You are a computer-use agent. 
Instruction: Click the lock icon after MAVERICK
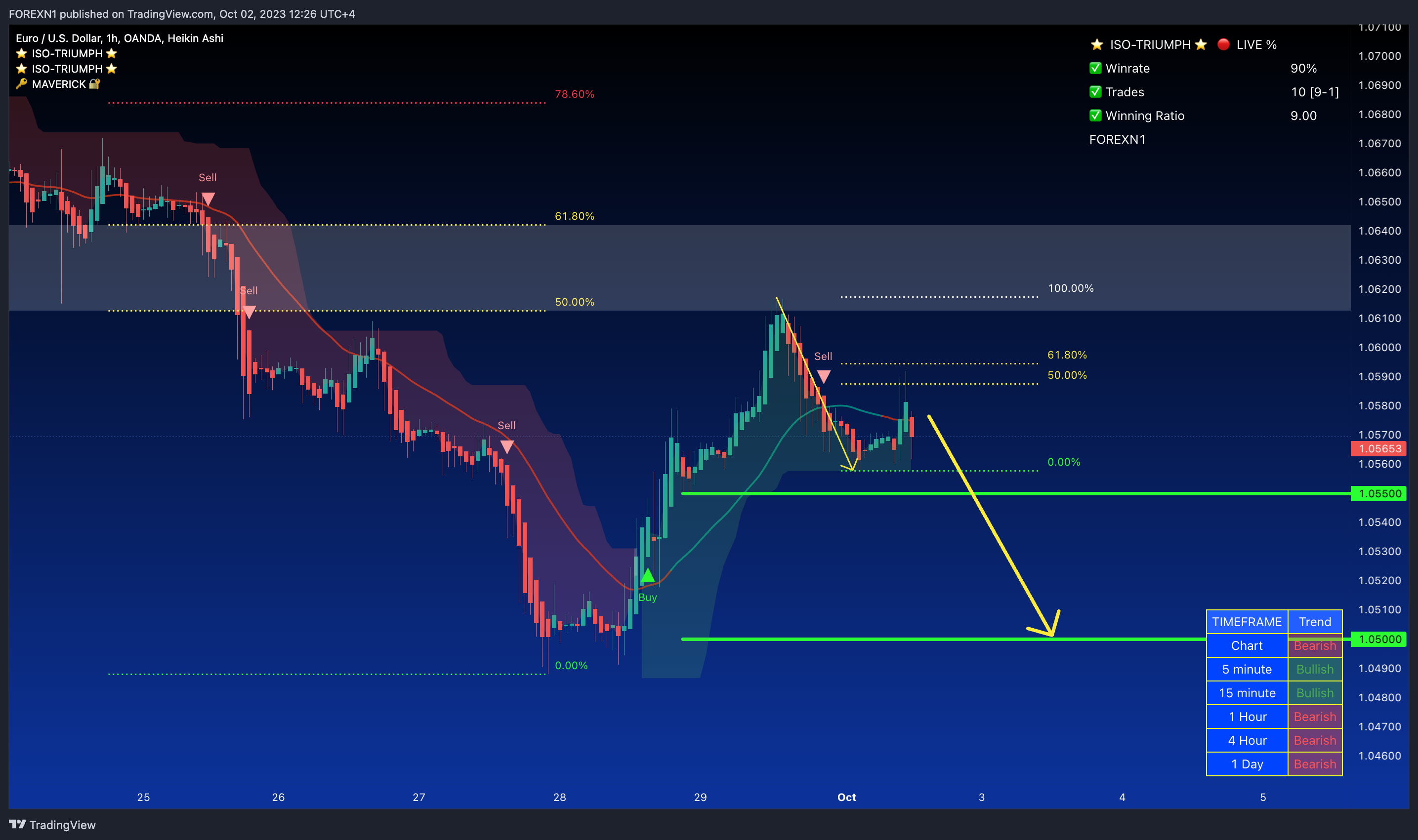(x=94, y=84)
